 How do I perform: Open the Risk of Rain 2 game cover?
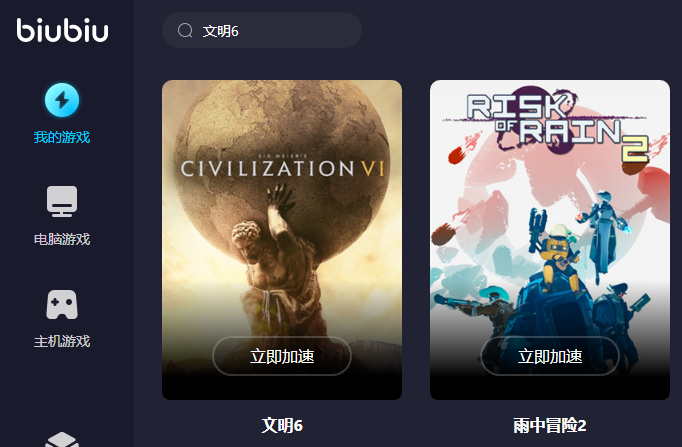coord(550,240)
